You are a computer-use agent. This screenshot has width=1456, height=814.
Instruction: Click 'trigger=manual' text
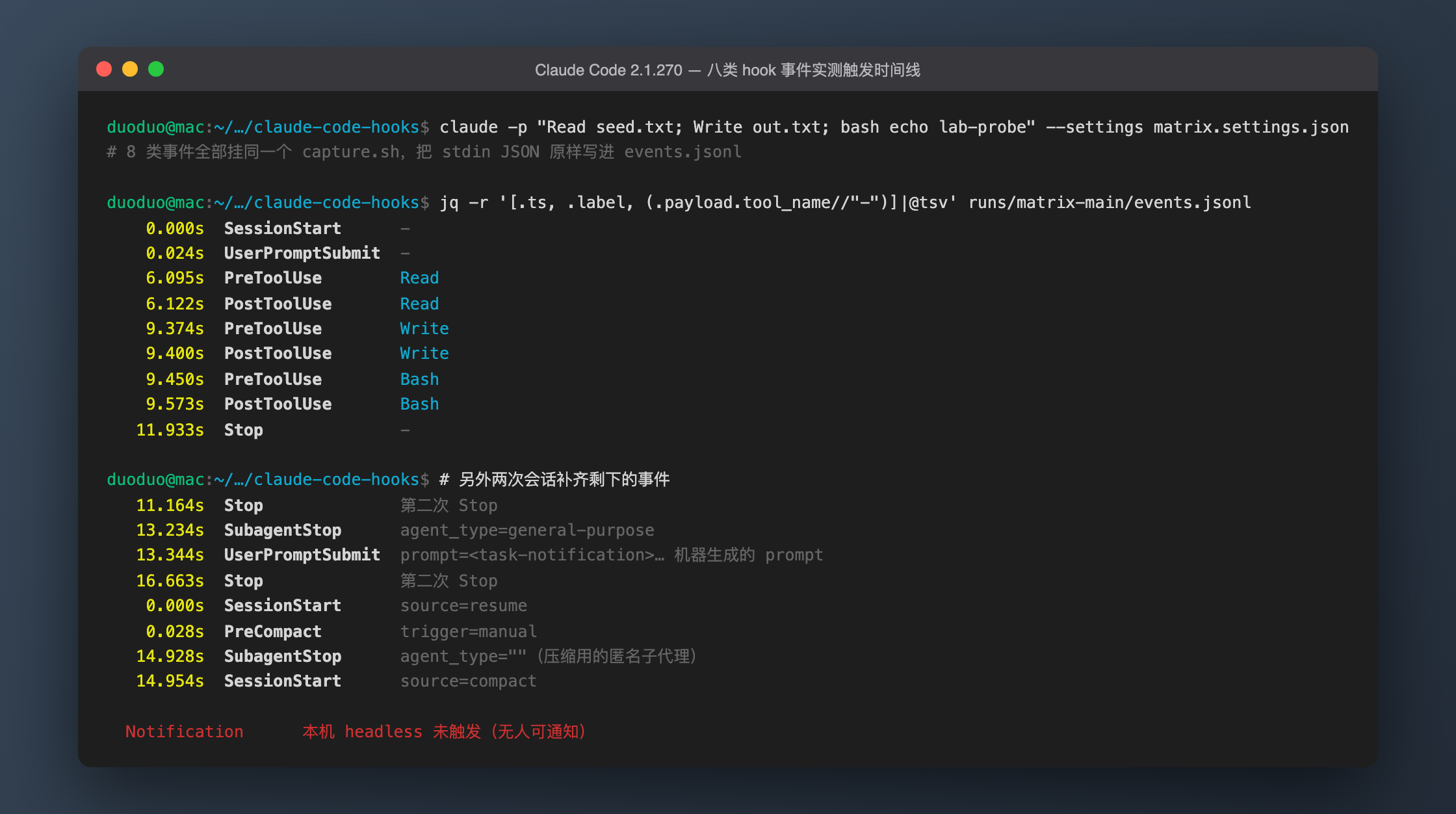469,631
